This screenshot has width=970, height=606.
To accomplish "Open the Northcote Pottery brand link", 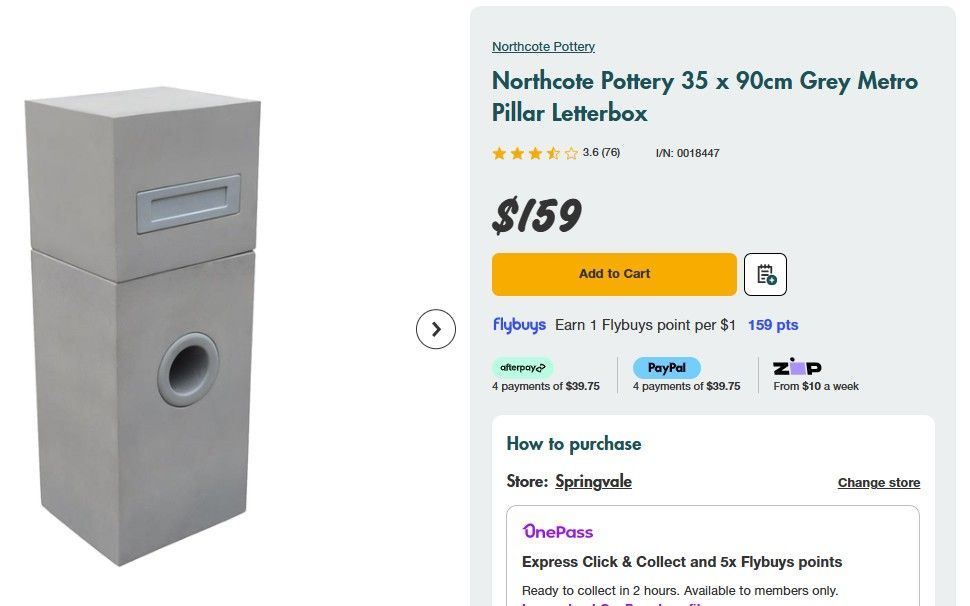I will click(x=543, y=47).
